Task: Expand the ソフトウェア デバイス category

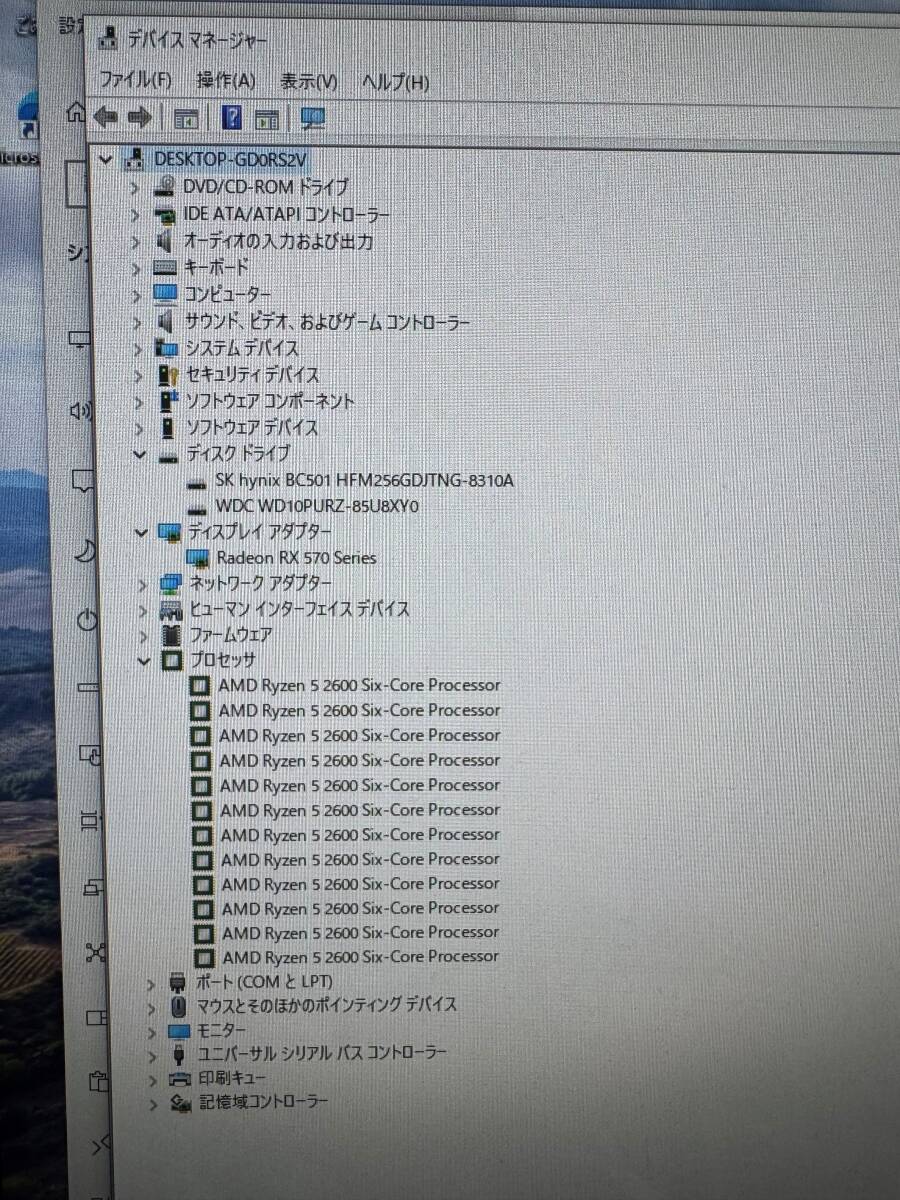Action: 139,427
